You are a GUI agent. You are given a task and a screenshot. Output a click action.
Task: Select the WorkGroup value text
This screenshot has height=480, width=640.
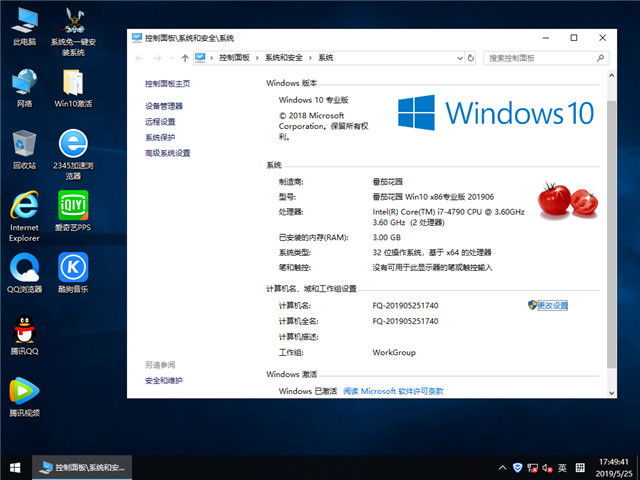pyautogui.click(x=394, y=352)
